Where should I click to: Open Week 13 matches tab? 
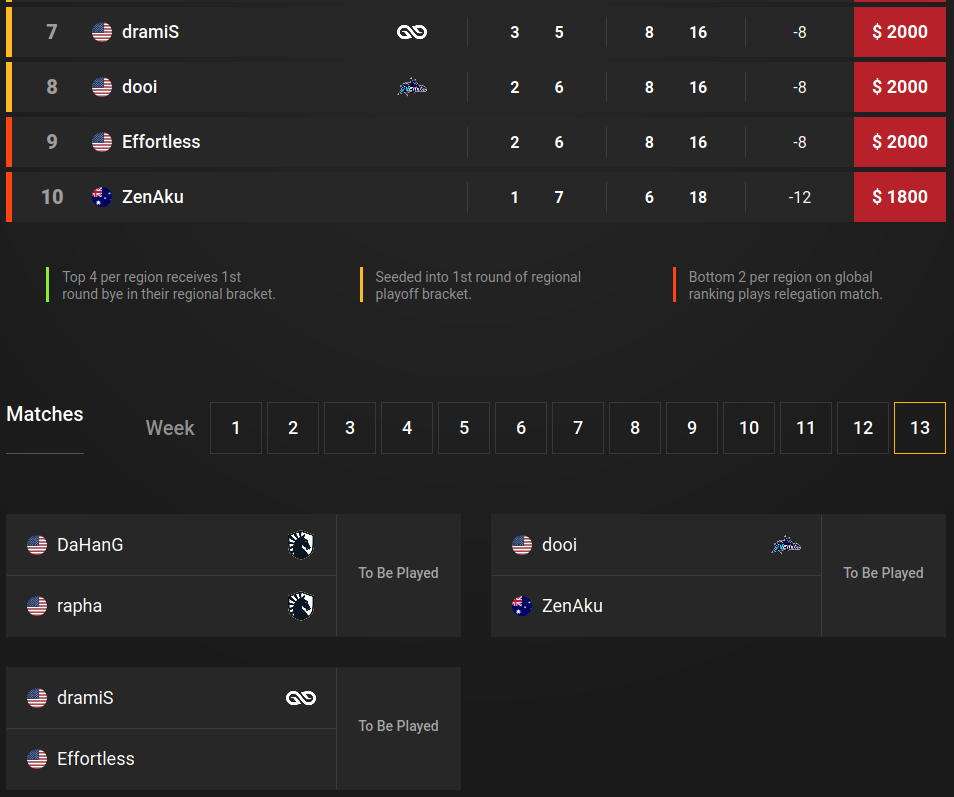pos(920,428)
